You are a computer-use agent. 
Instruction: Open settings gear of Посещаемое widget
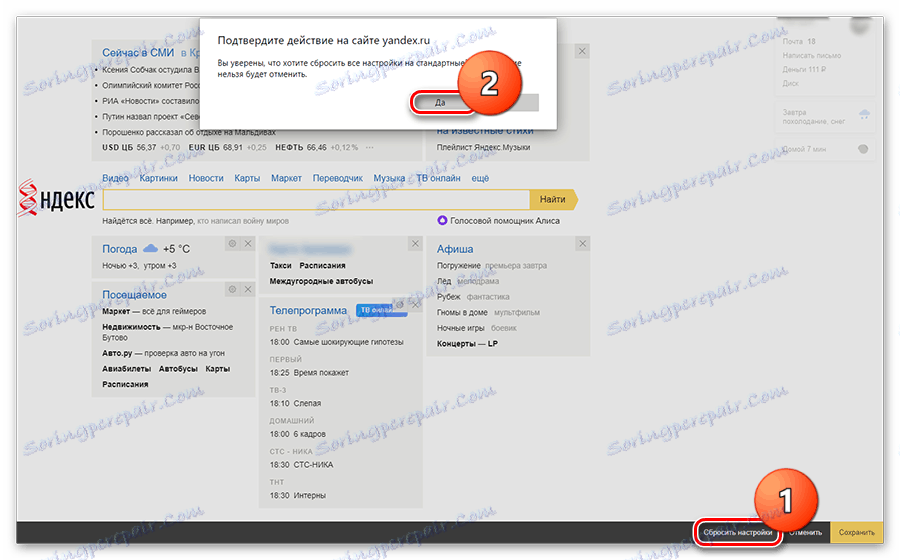(232, 289)
